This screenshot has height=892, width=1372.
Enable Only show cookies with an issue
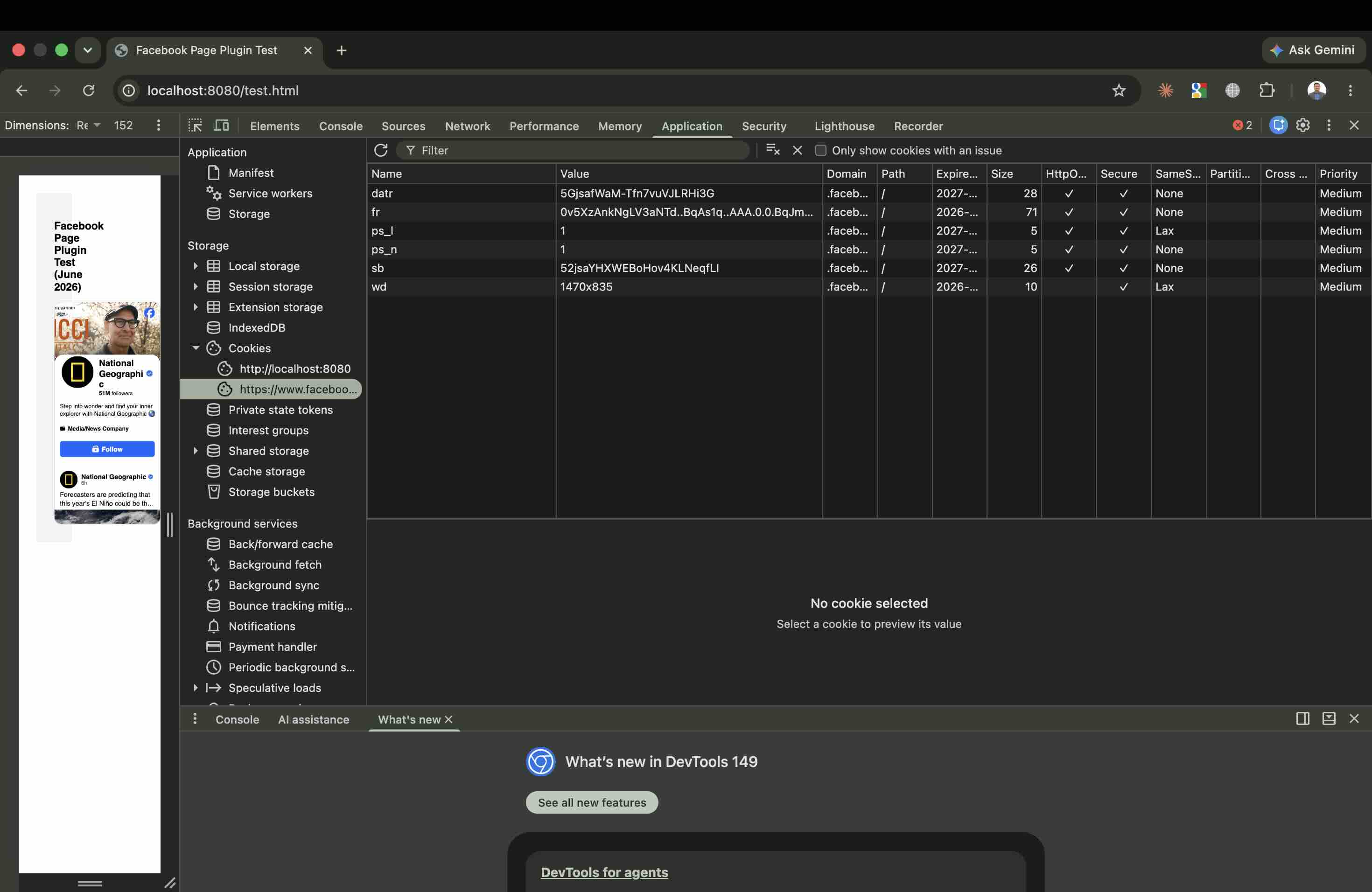coord(820,150)
